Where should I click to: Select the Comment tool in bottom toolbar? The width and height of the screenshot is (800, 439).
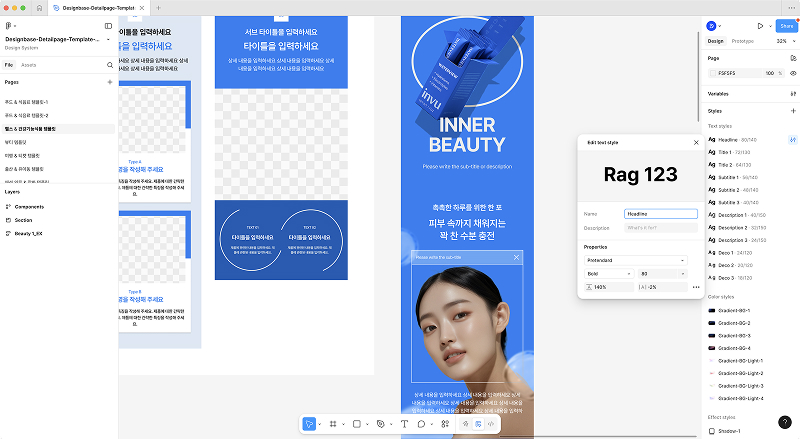click(421, 424)
